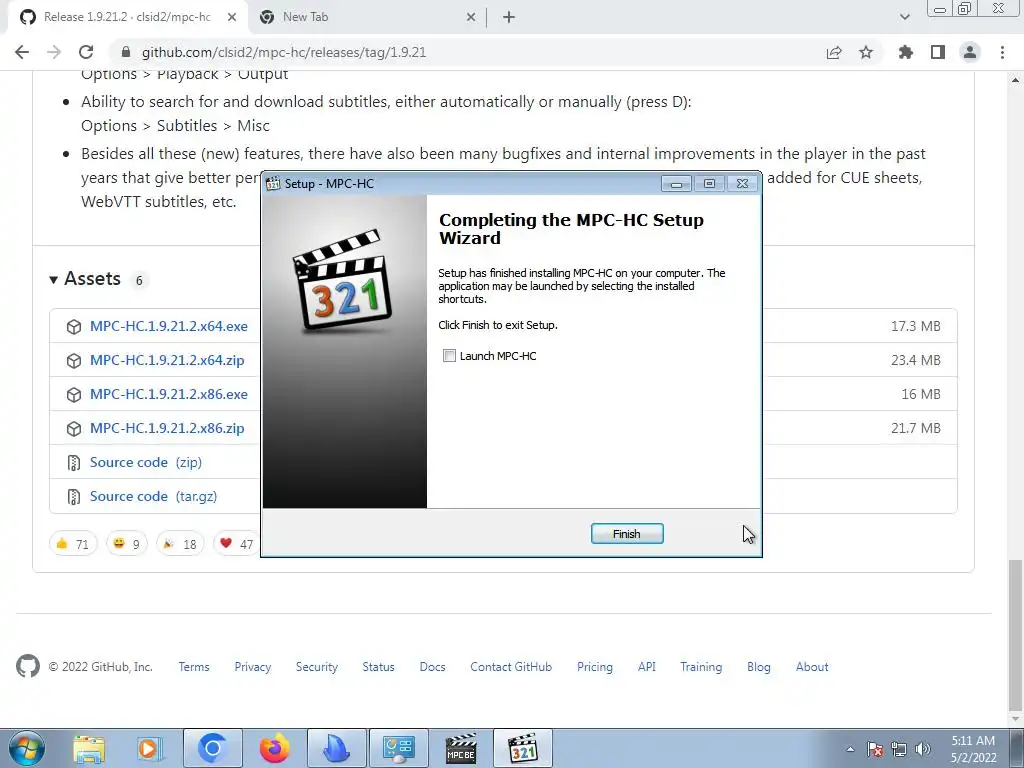Close the New Tab tab

pos(471,18)
